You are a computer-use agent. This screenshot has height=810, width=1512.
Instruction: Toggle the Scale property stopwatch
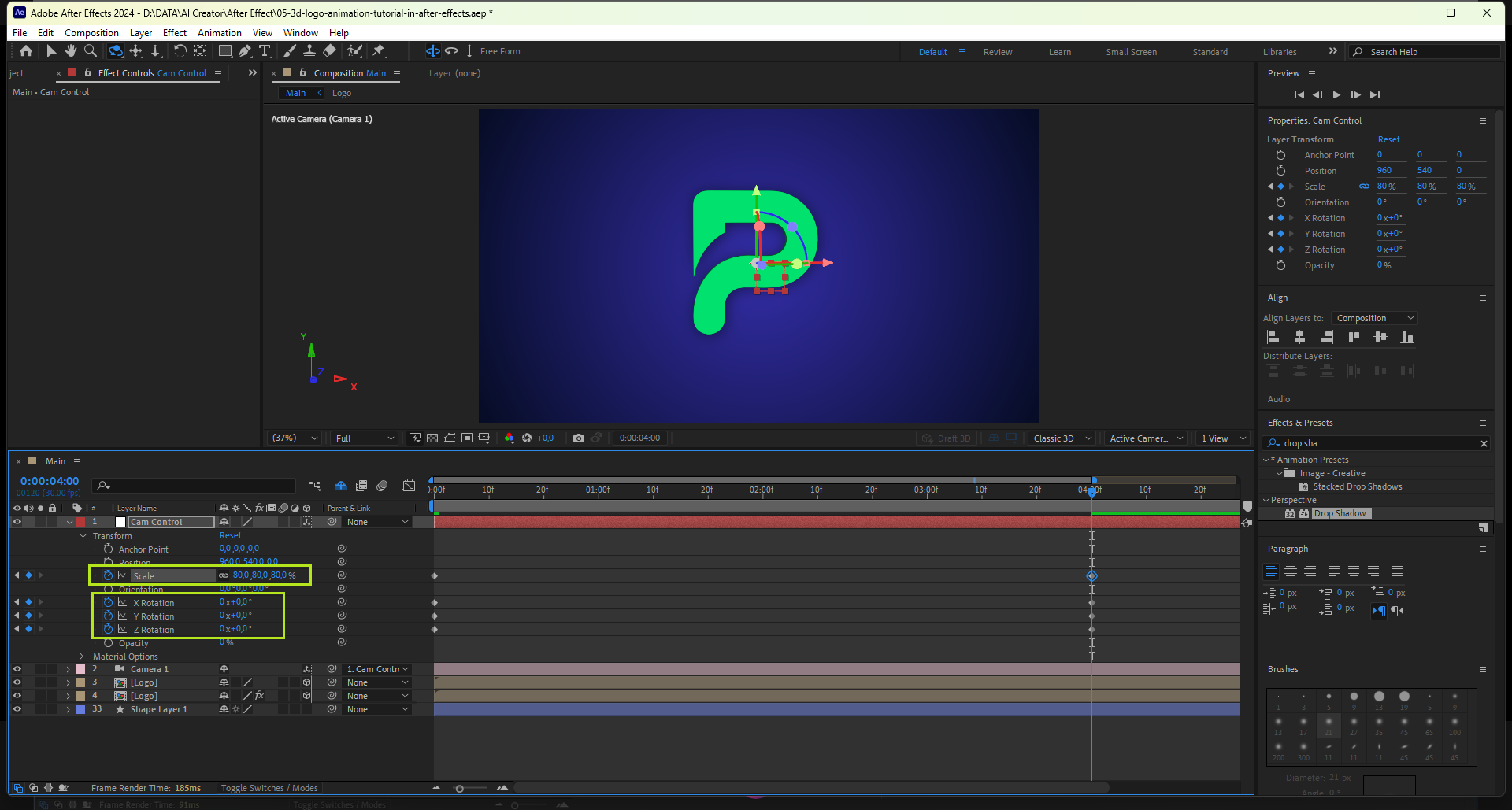click(109, 575)
